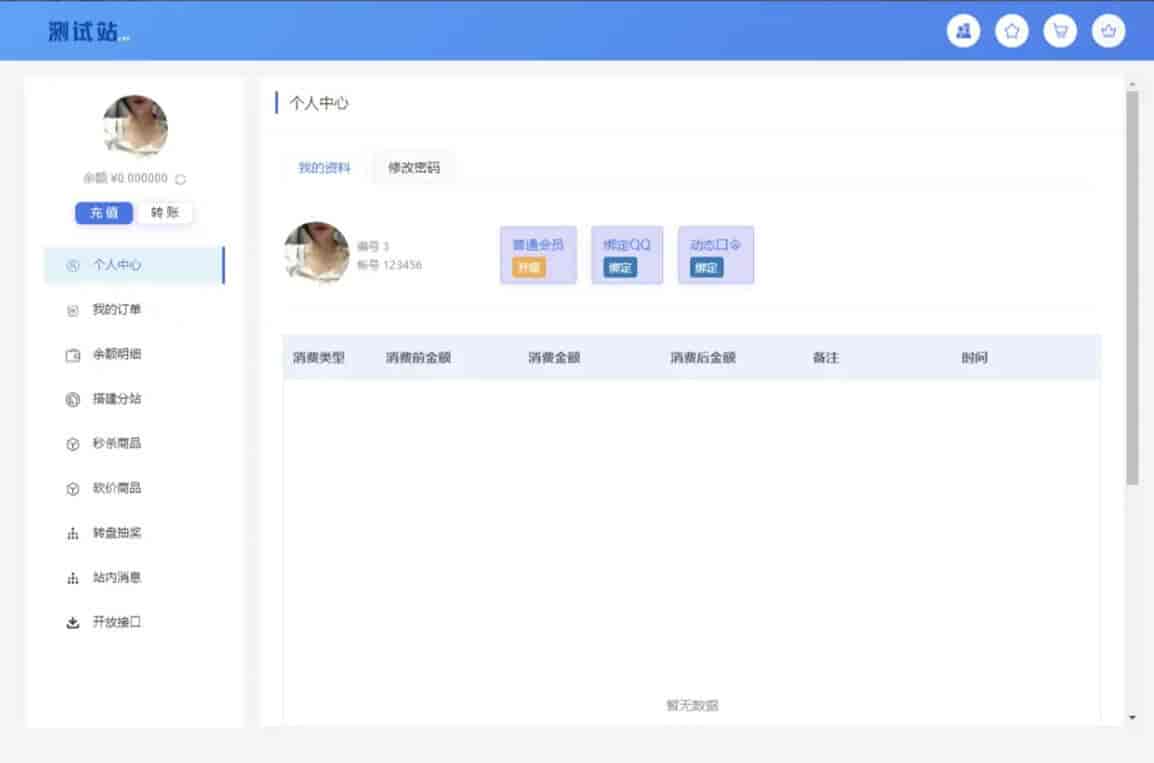
Task: Open 秒杀商品 in the sidebar
Action: pos(116,443)
